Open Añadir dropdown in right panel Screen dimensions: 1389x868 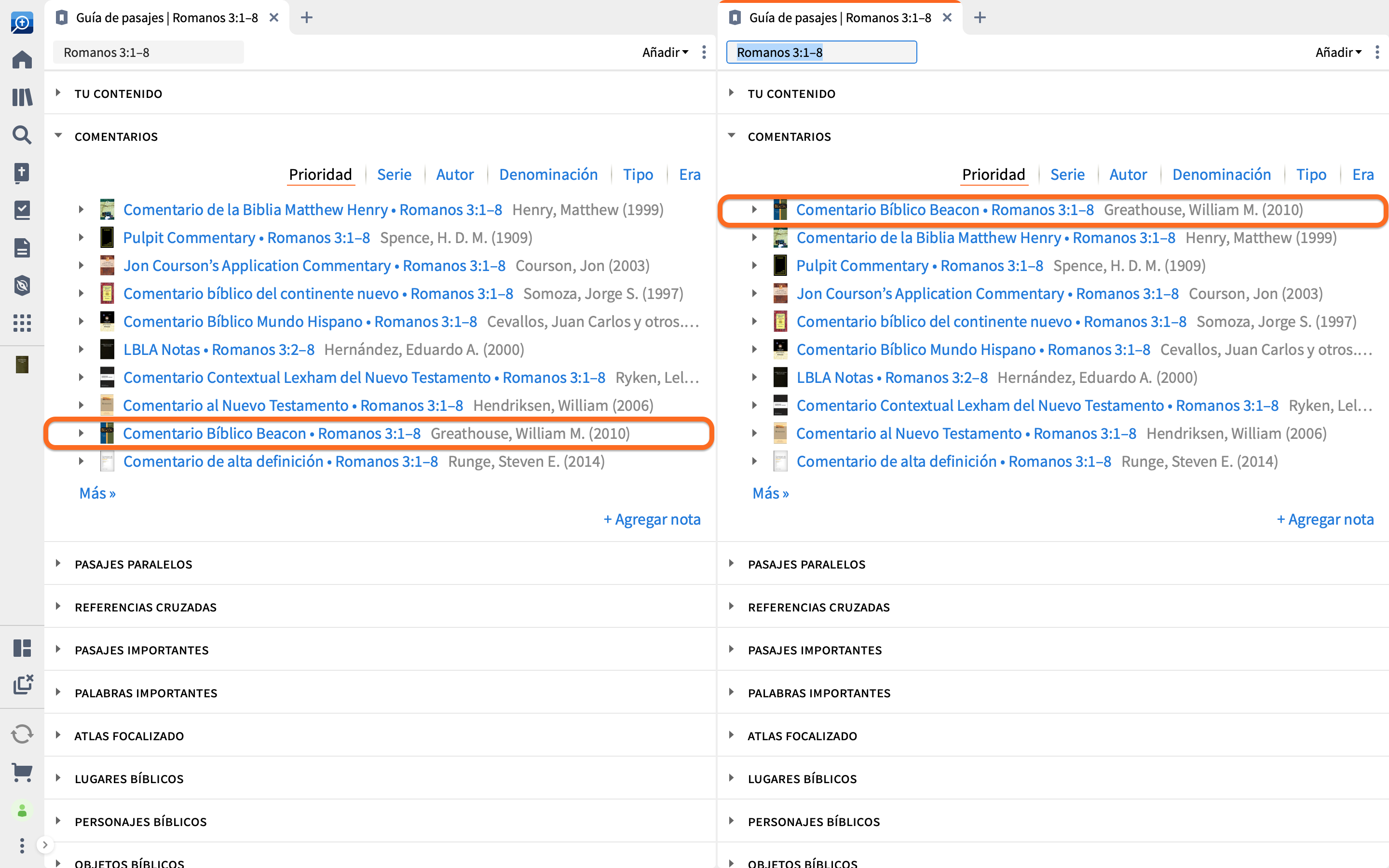pyautogui.click(x=1338, y=52)
